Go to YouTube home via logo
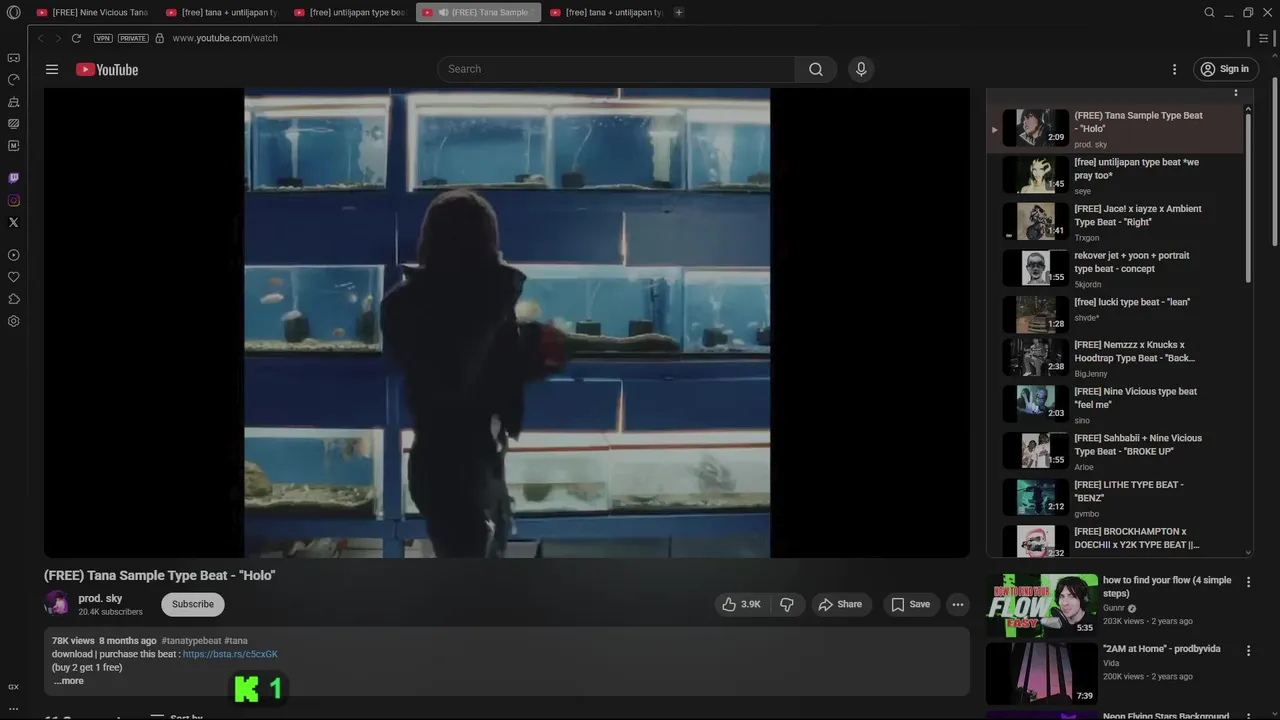Image resolution: width=1280 pixels, height=720 pixels. tap(107, 69)
